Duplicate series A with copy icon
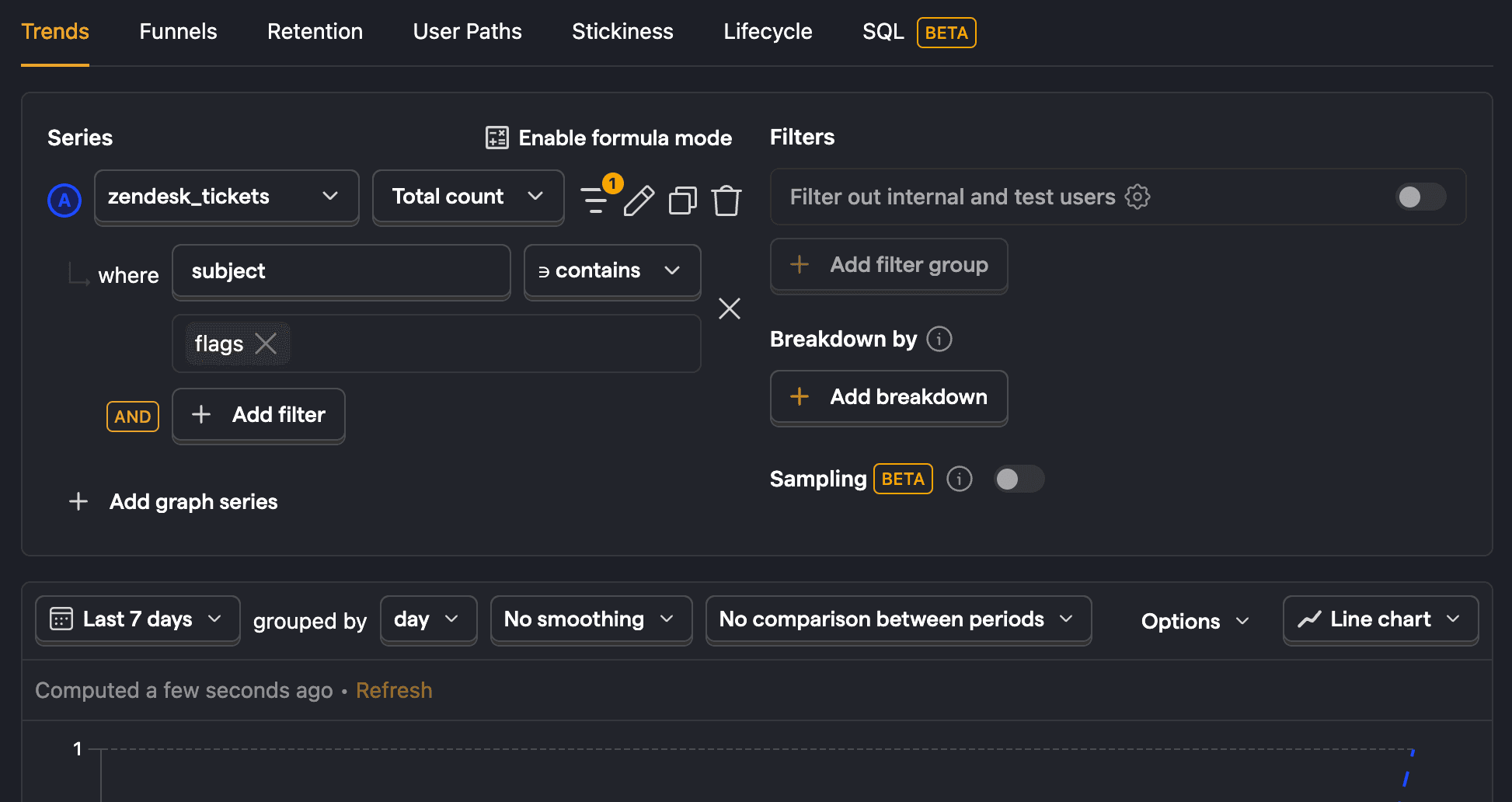This screenshot has width=1512, height=802. 682,200
